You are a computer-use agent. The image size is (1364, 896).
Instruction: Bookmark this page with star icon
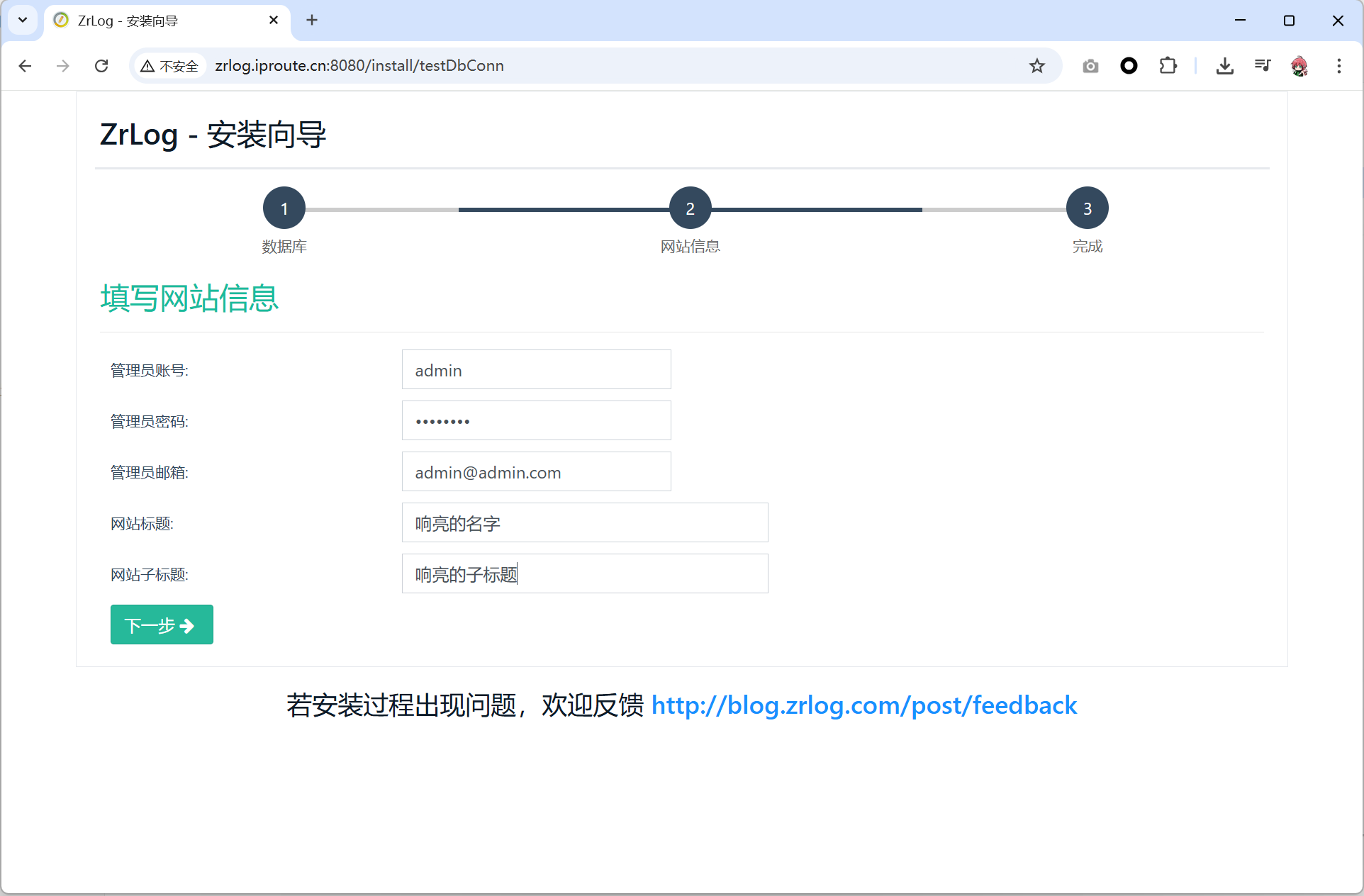pos(1036,66)
